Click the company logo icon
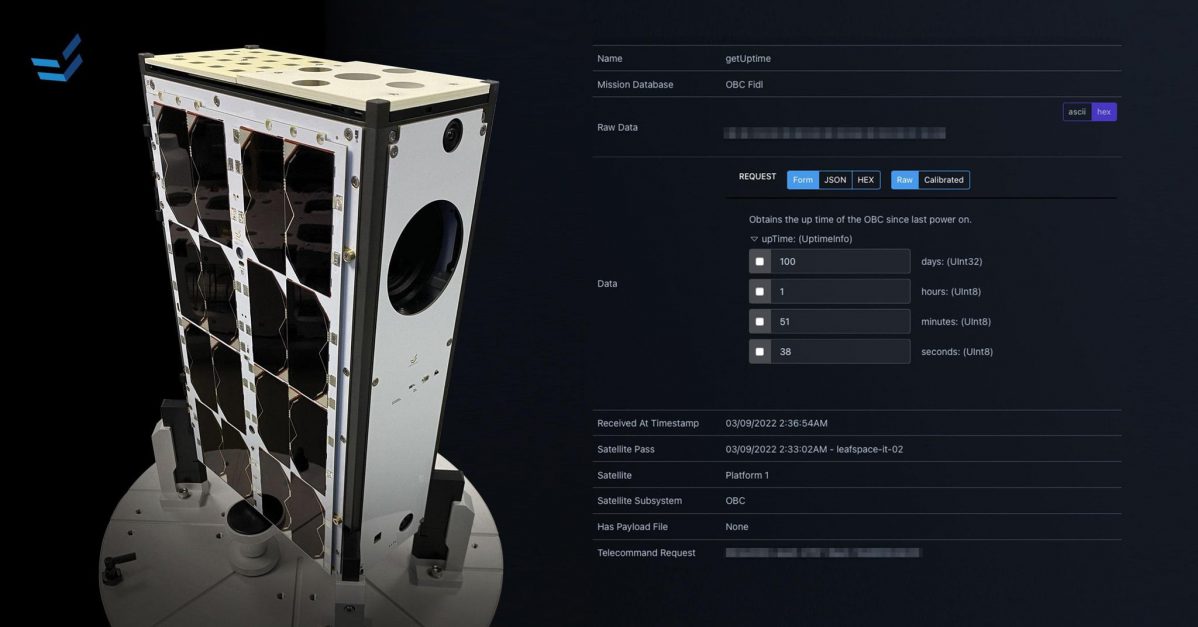 click(57, 57)
